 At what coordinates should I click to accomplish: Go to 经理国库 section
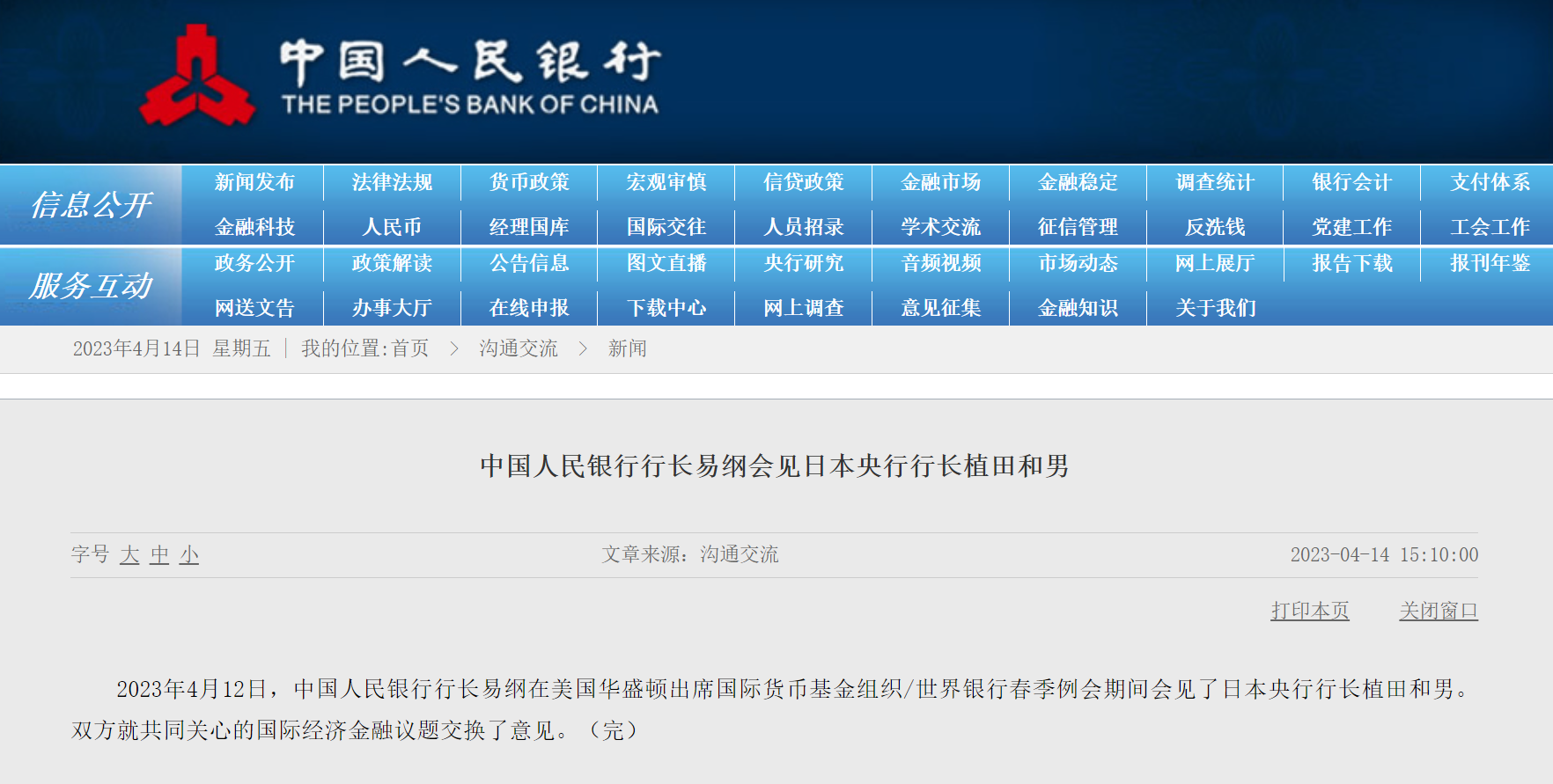click(529, 227)
